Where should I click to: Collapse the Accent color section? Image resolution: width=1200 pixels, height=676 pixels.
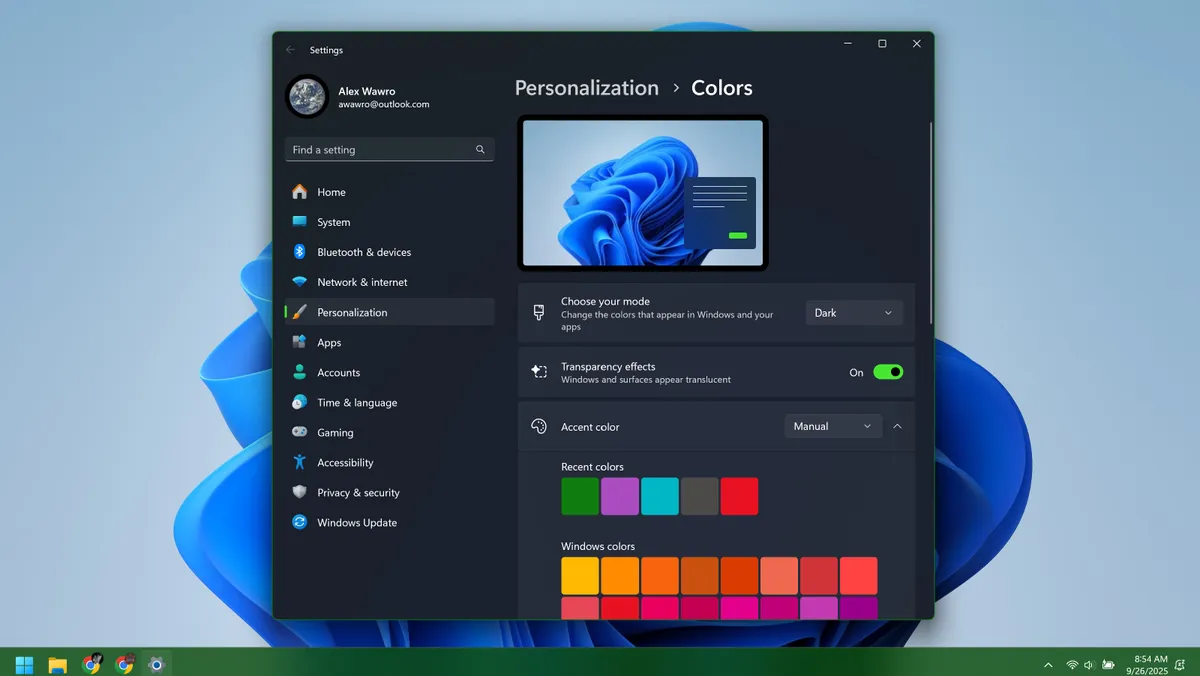tap(897, 425)
